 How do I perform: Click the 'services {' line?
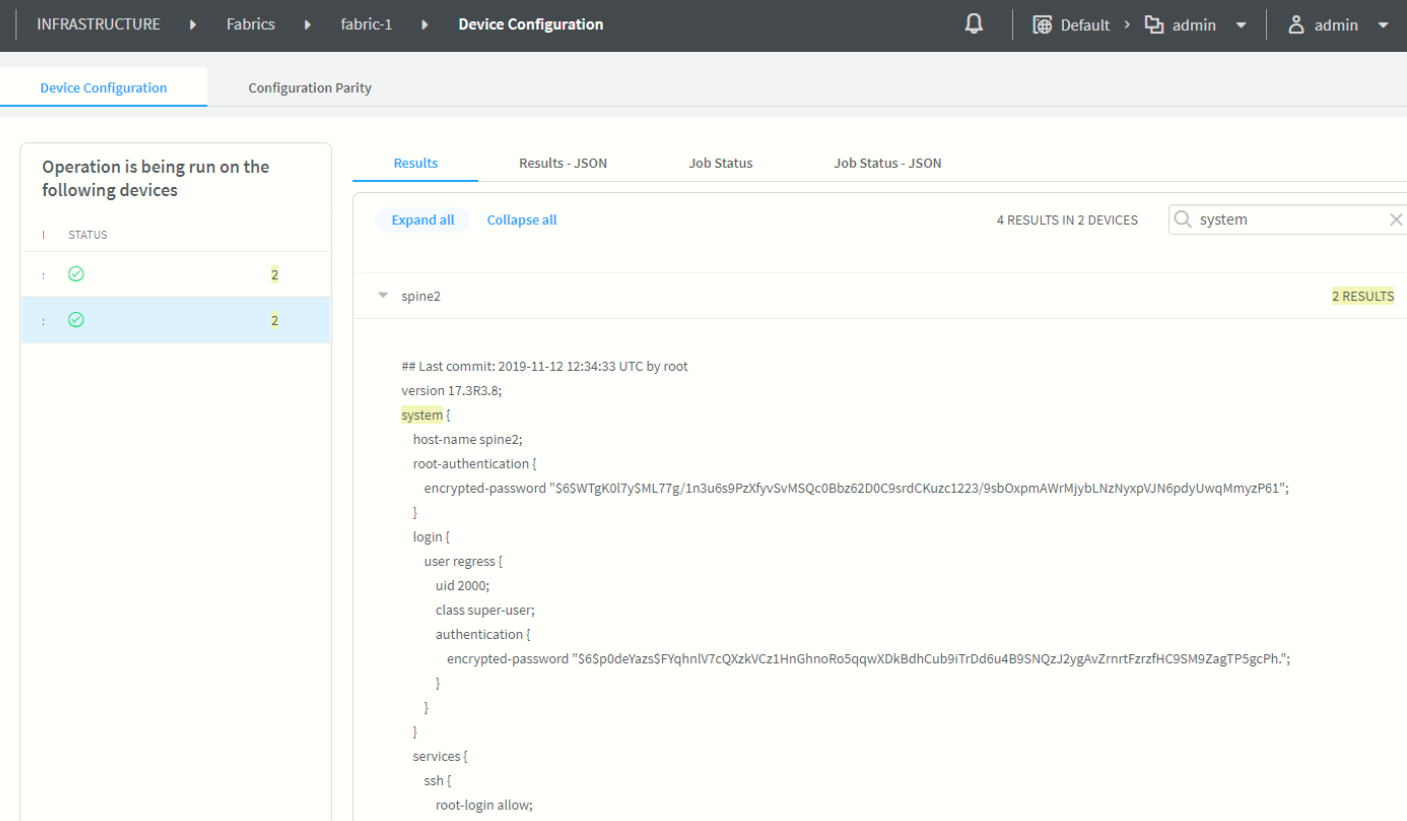tap(441, 756)
